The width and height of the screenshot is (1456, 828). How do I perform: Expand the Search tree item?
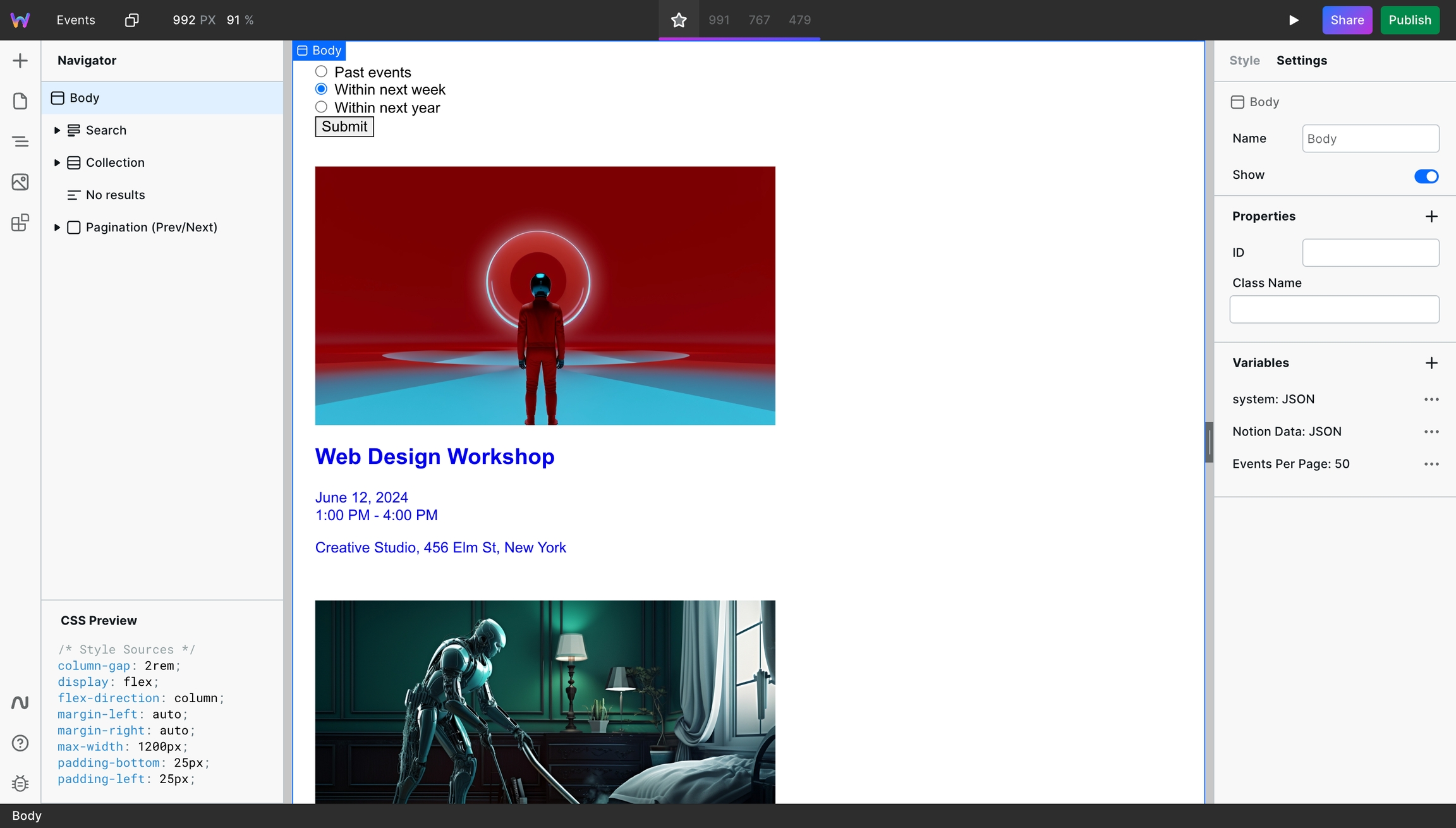click(56, 130)
